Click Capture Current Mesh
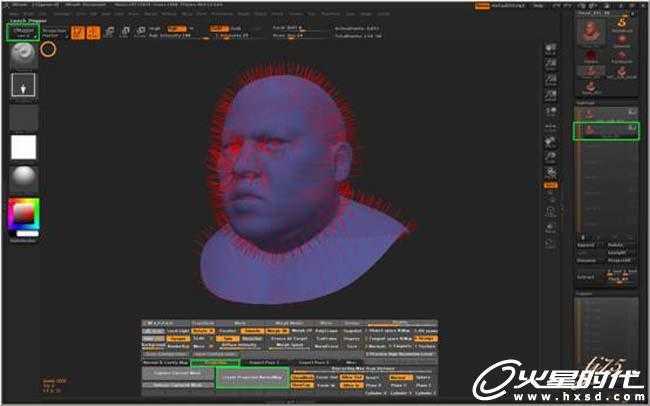This screenshot has width=650, height=406. point(177,373)
